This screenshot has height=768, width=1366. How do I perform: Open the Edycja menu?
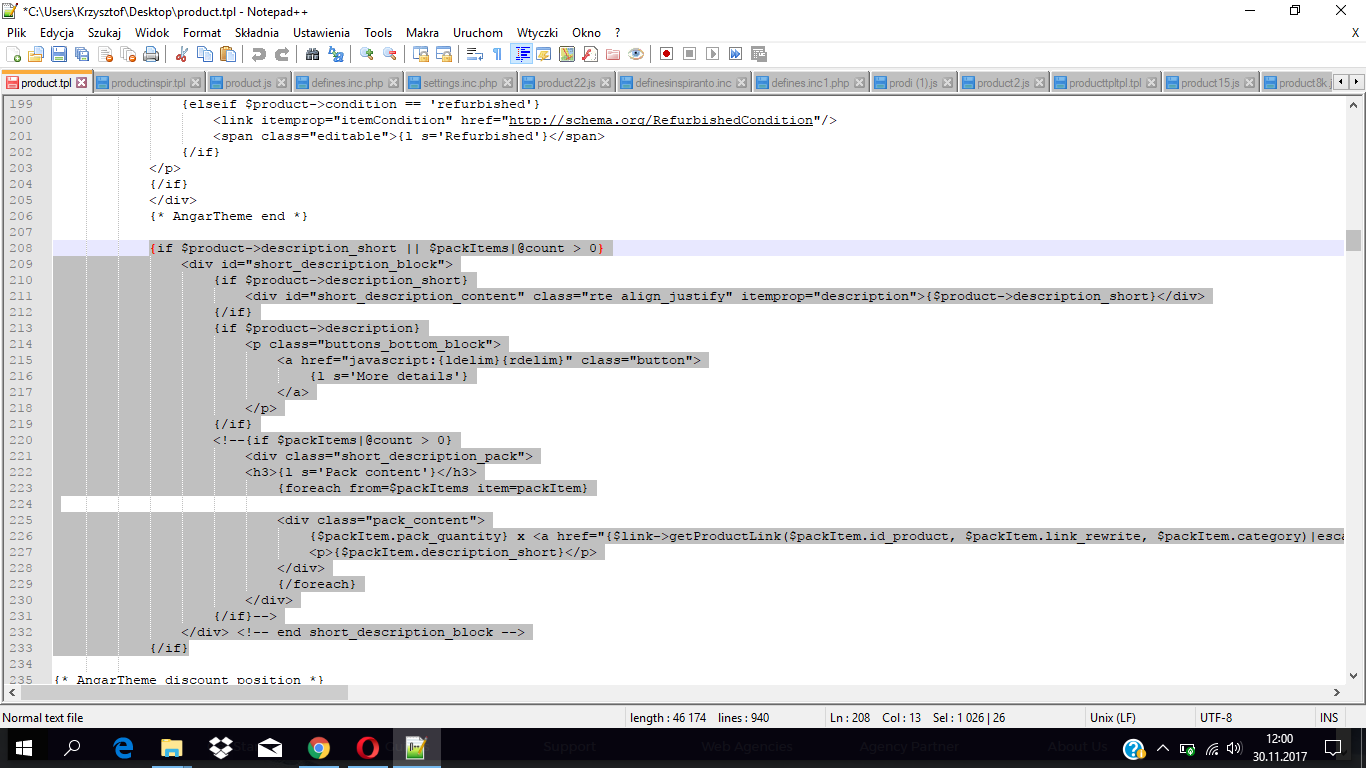coord(57,33)
